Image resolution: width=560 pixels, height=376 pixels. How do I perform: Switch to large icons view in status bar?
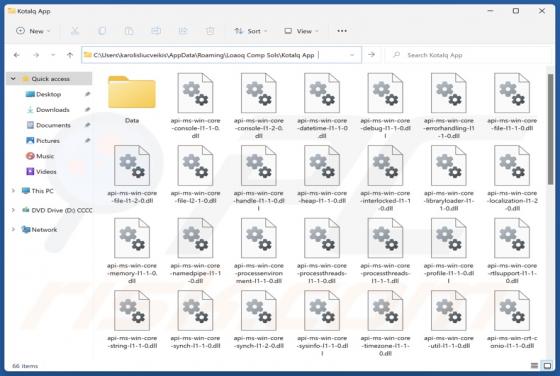click(547, 366)
